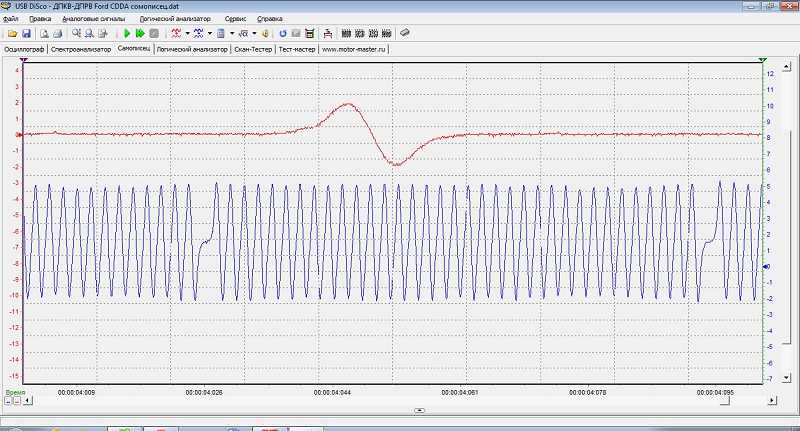Stop acquisition with the gray stop button
The width and height of the screenshot is (800, 431).
(x=154, y=34)
